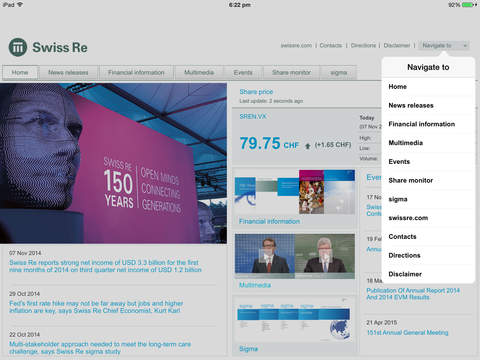Choose Directions in popover menu

tap(428, 255)
